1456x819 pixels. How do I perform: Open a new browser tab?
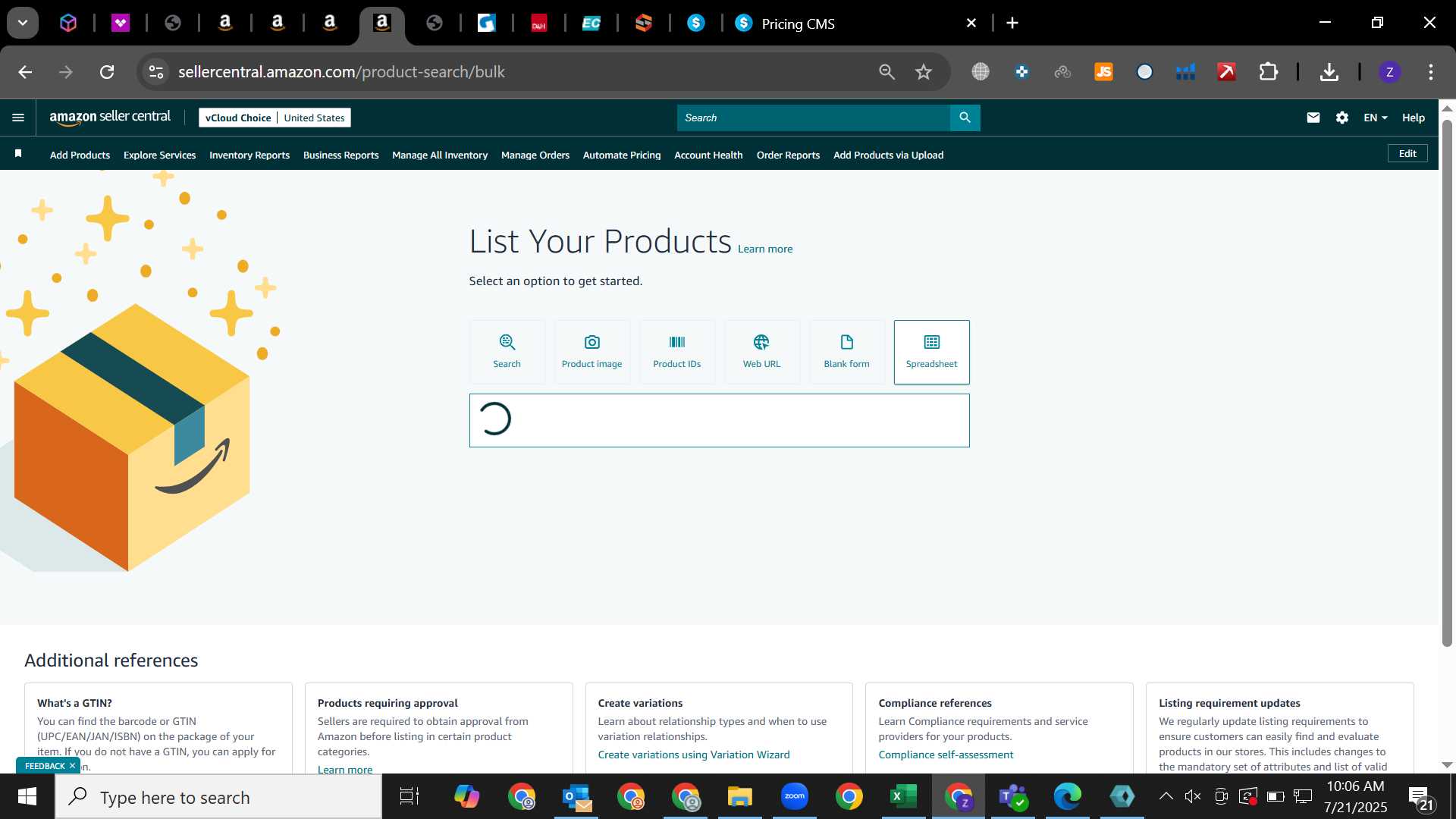tap(1012, 24)
